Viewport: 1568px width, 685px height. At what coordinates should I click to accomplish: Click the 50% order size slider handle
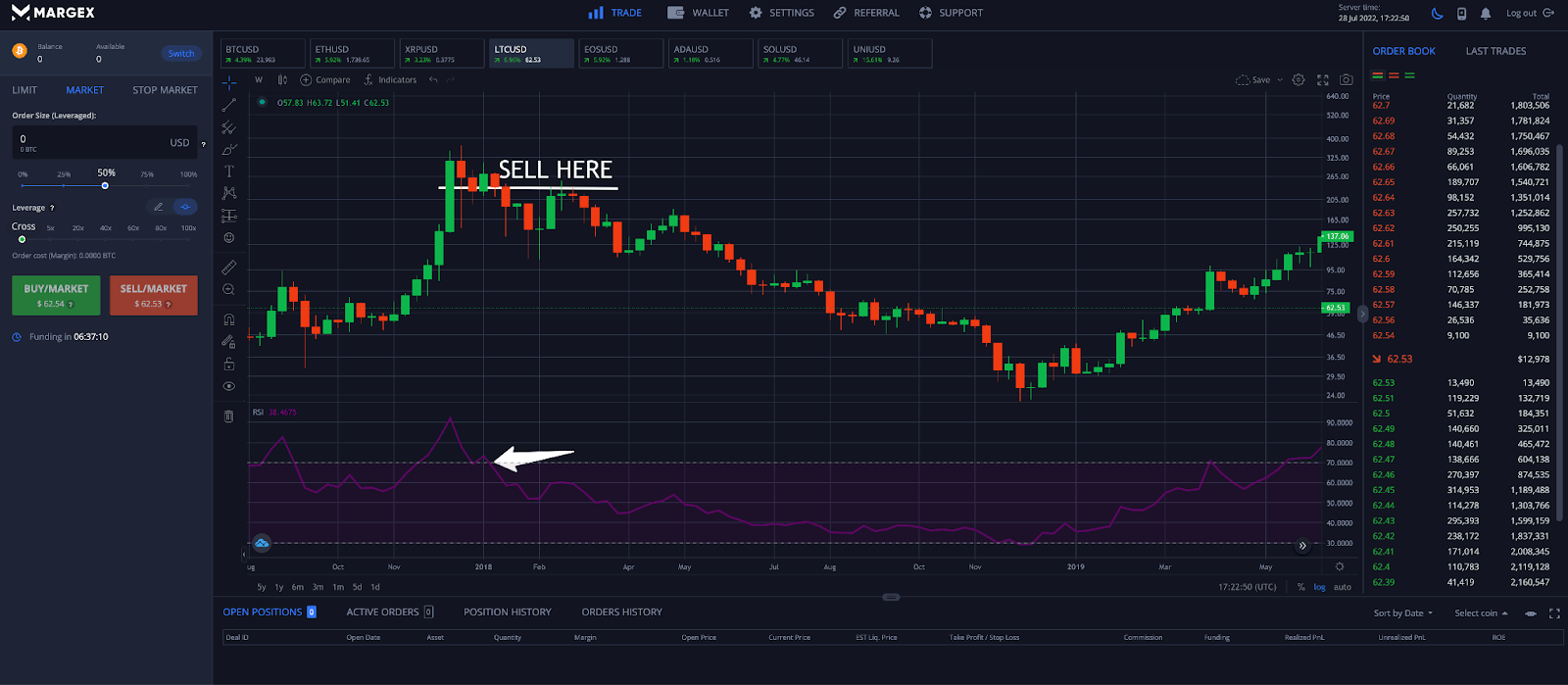pos(105,185)
